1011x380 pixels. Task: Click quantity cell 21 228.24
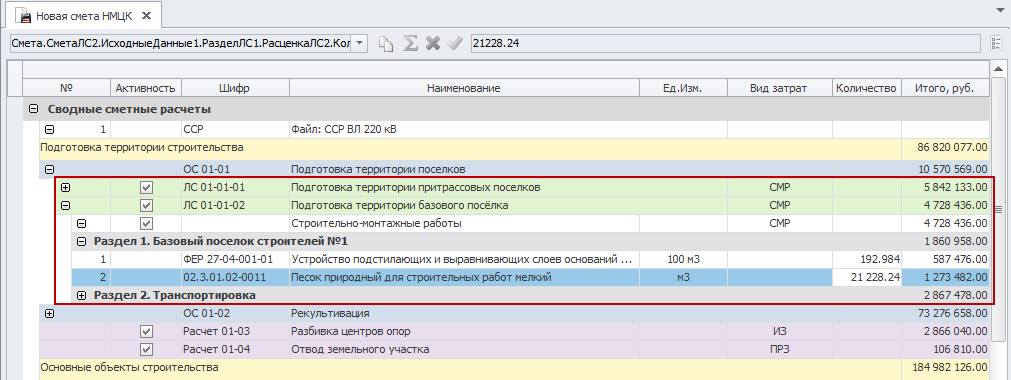click(x=867, y=278)
